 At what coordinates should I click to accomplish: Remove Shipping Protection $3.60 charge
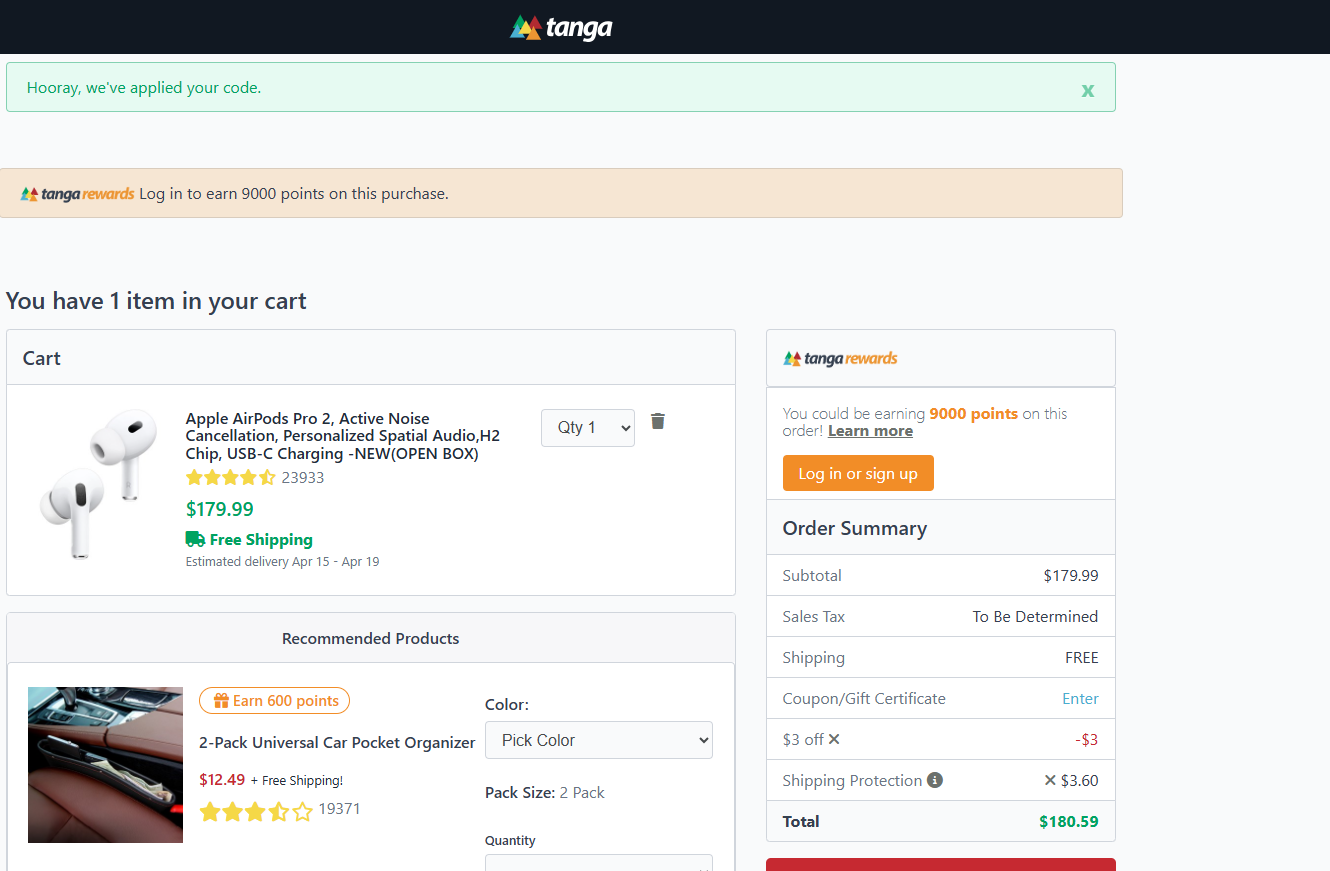pos(1050,780)
